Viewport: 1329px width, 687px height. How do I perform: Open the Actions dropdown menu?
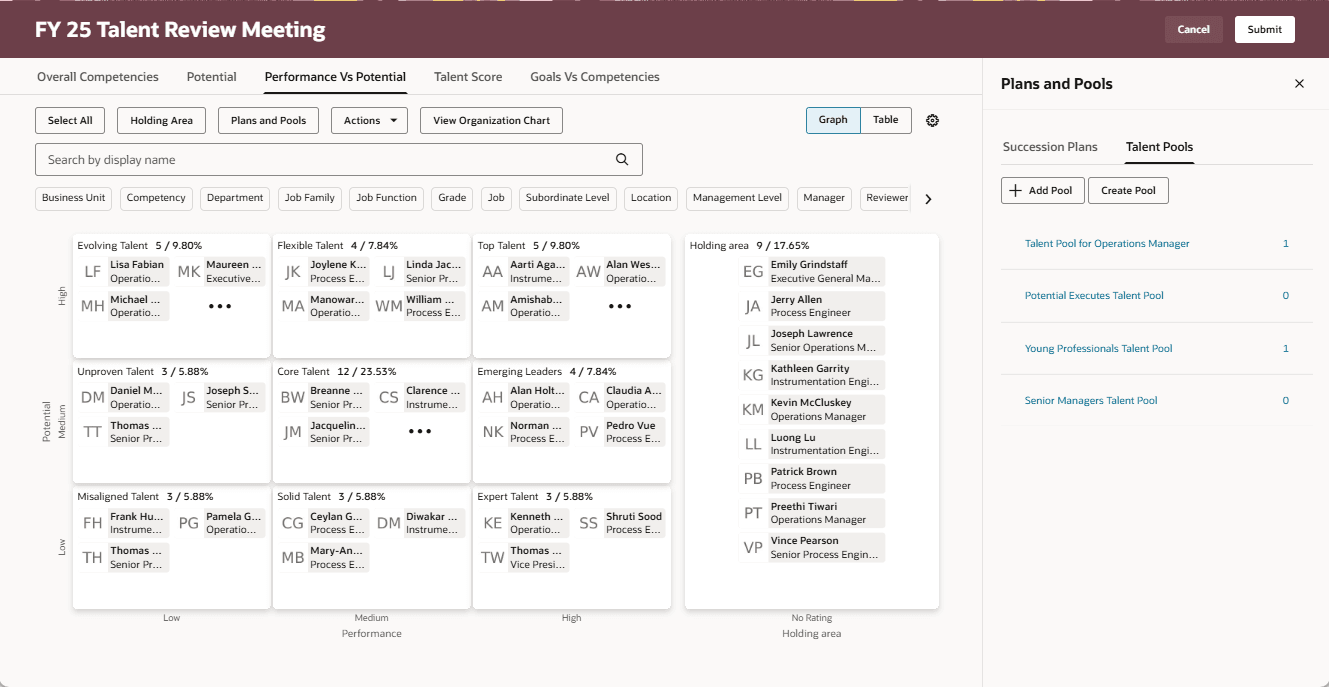click(369, 121)
